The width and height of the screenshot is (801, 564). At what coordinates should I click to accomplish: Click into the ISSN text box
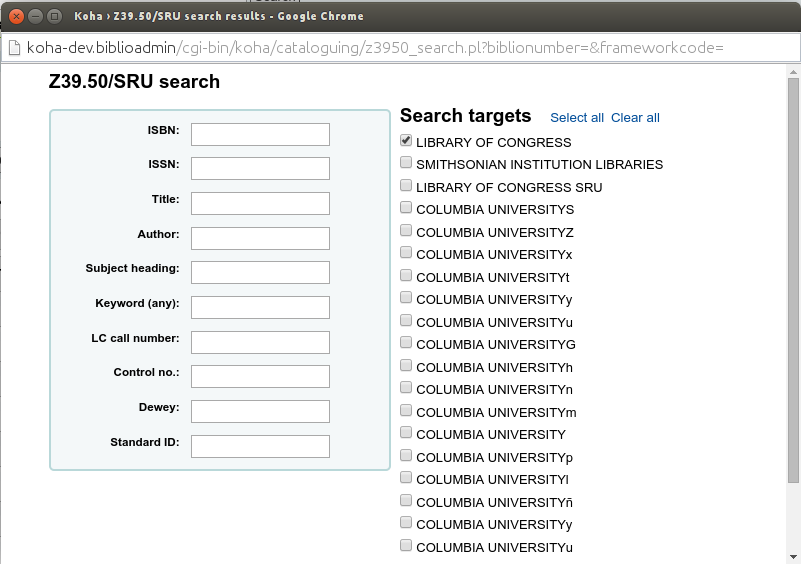tap(260, 168)
